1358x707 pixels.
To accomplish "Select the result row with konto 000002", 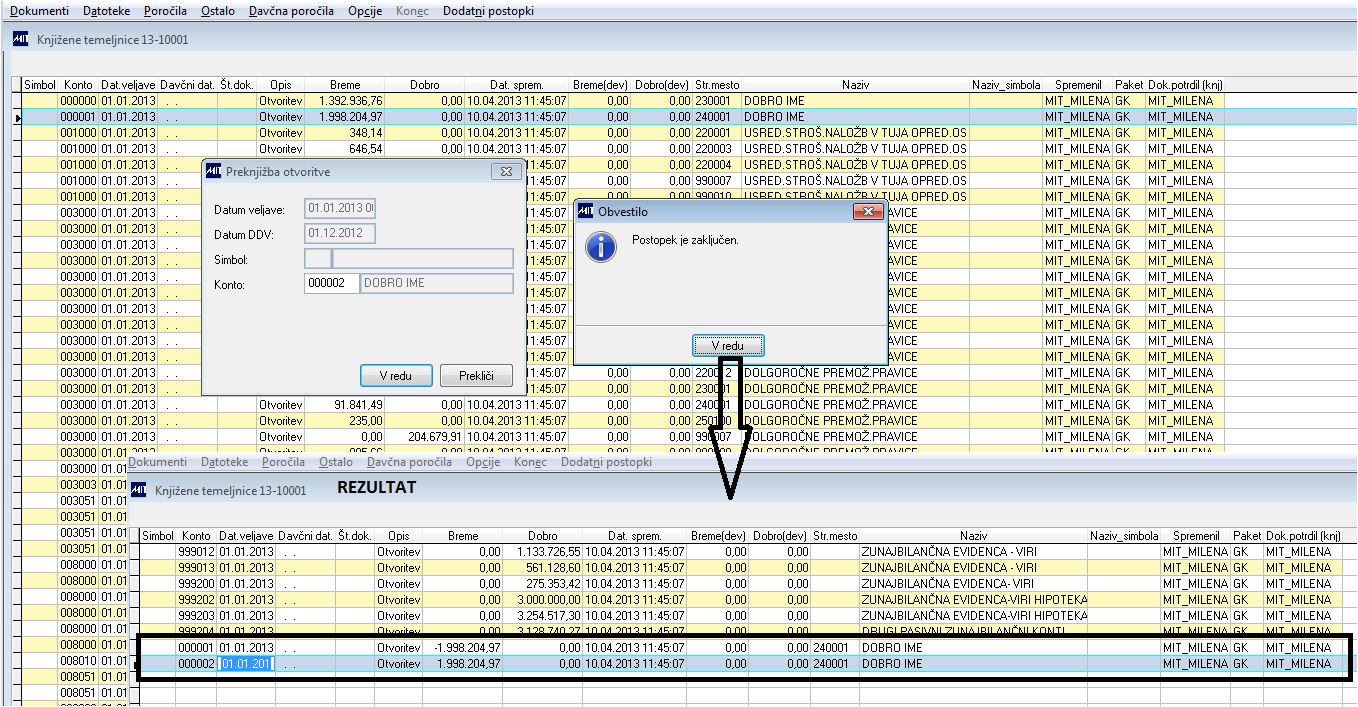I will [743, 664].
